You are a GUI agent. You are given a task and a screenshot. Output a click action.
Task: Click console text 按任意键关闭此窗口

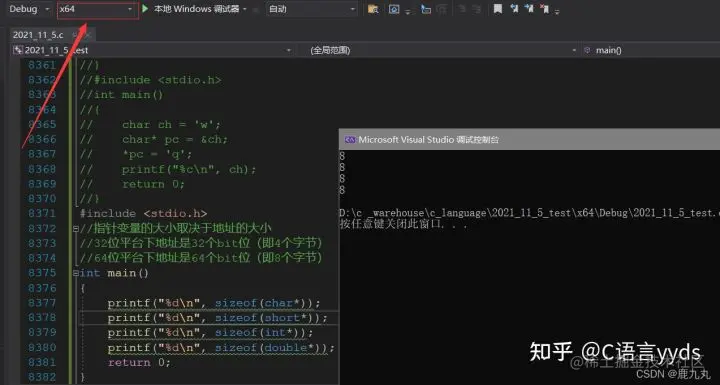[x=403, y=225]
